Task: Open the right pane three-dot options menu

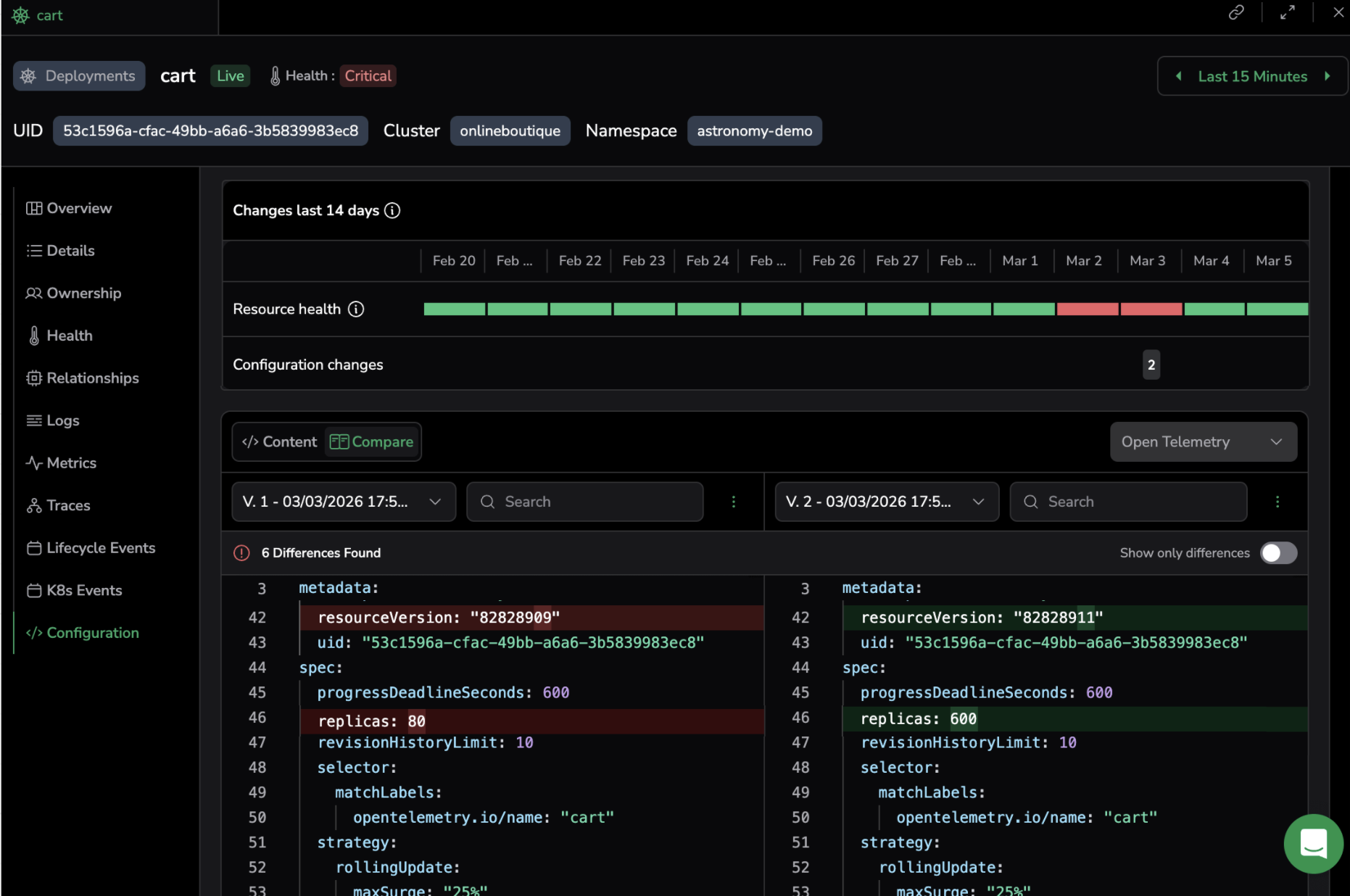Action: (1277, 502)
